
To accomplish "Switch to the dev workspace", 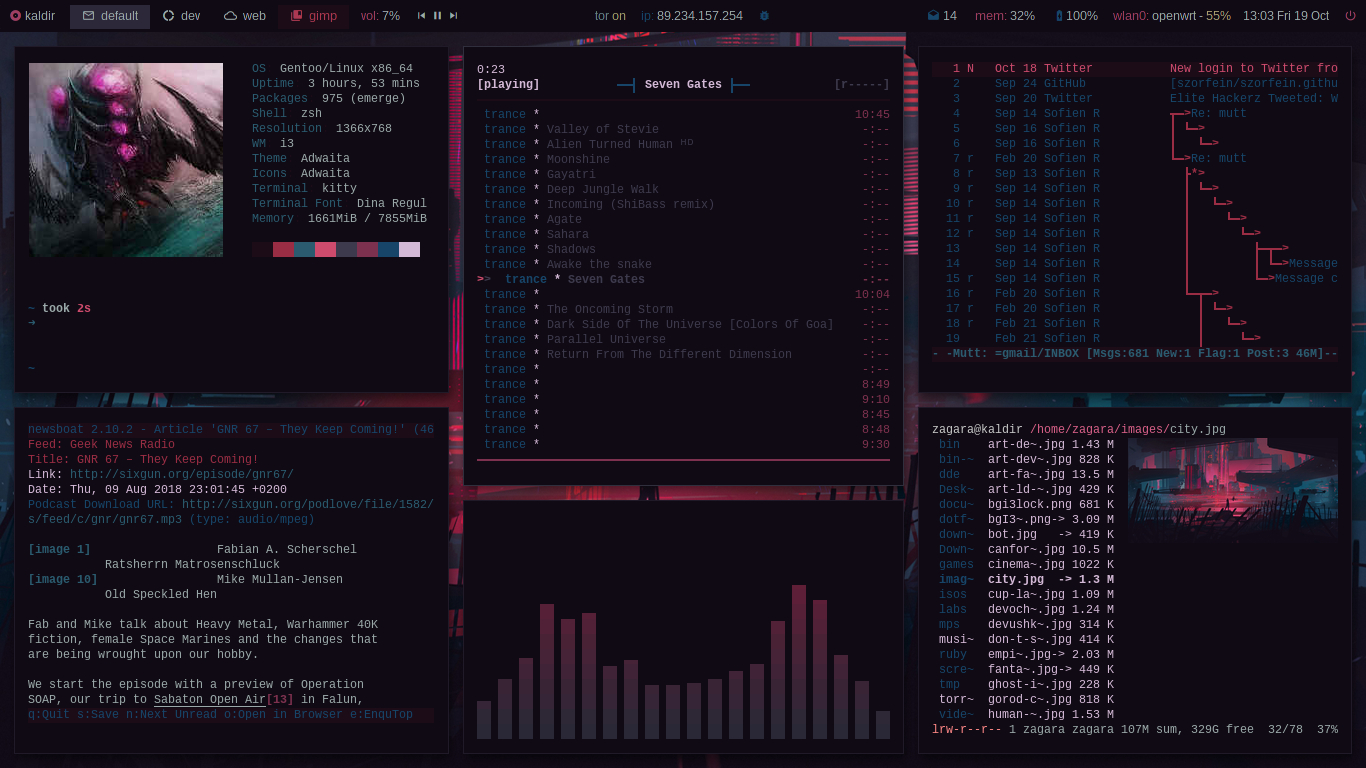I will pos(181,16).
